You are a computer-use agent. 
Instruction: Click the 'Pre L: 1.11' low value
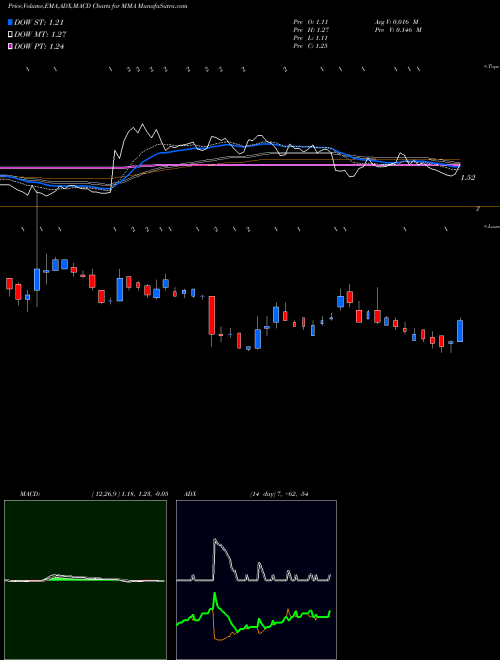(x=311, y=38)
